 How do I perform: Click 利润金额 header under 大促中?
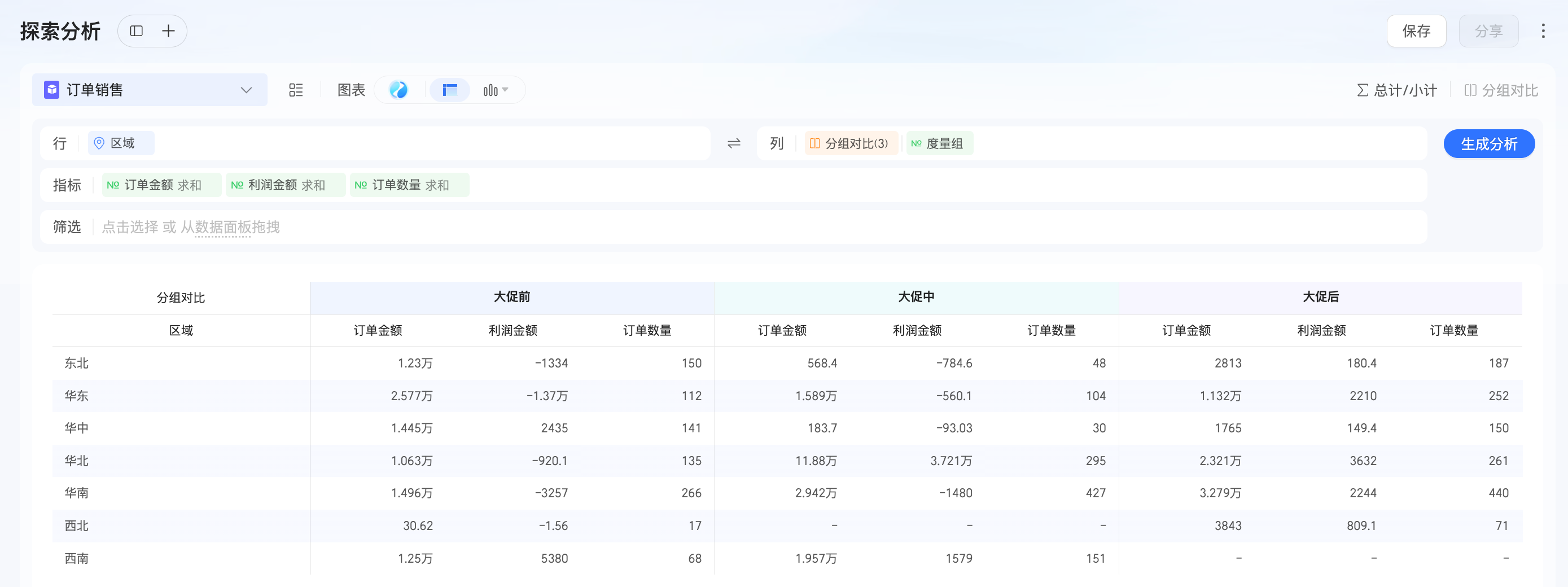click(917, 331)
